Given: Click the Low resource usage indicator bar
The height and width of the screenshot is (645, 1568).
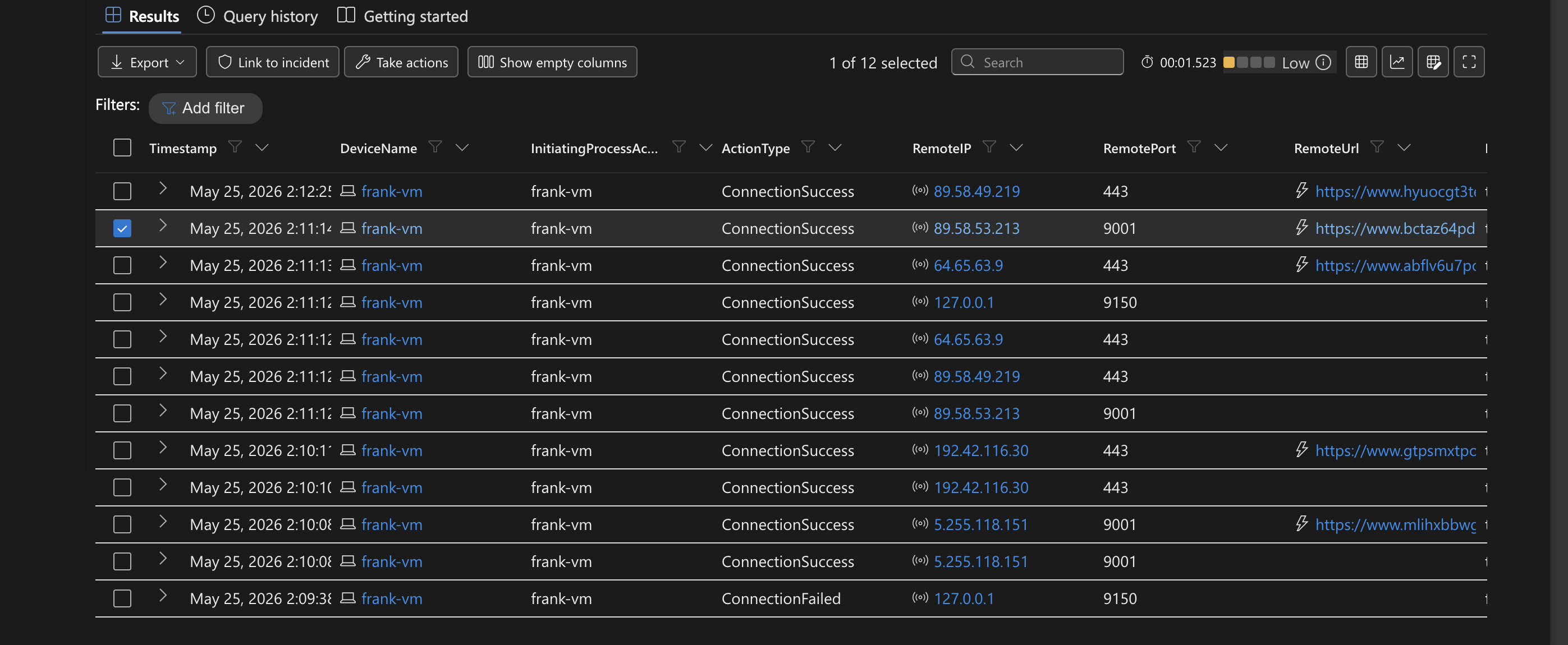Looking at the screenshot, I should click(1249, 62).
